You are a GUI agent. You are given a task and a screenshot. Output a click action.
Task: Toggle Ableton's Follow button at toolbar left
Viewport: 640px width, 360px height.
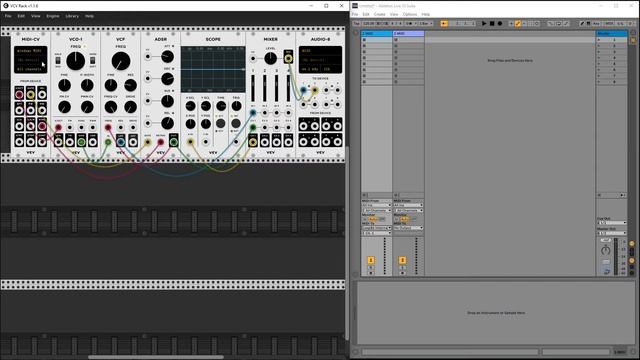[x=444, y=24]
